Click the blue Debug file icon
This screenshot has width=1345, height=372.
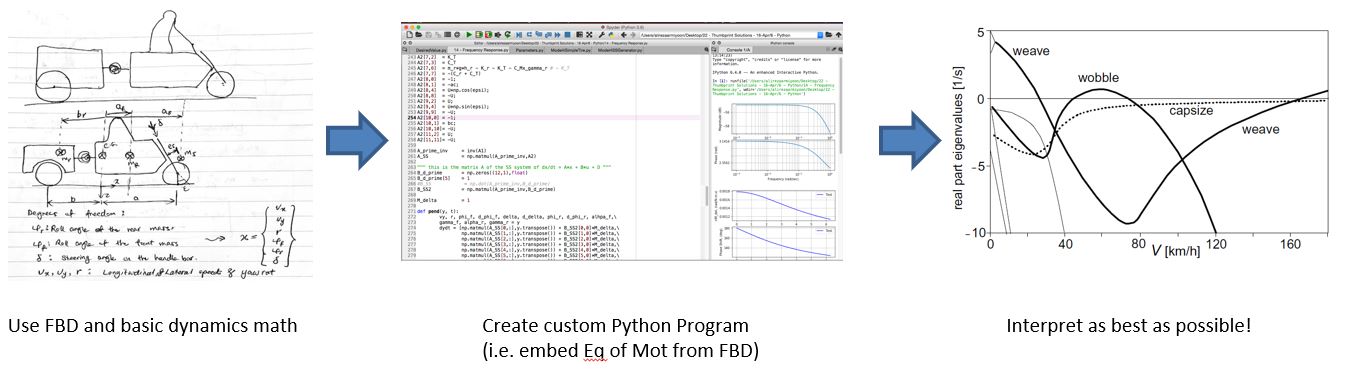[518, 35]
